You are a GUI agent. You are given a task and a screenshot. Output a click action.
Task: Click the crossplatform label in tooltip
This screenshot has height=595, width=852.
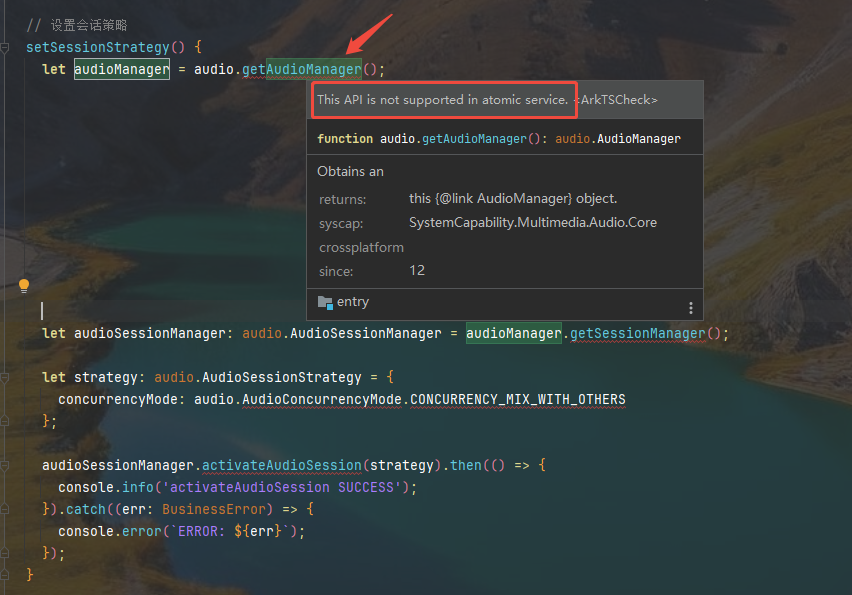[361, 248]
